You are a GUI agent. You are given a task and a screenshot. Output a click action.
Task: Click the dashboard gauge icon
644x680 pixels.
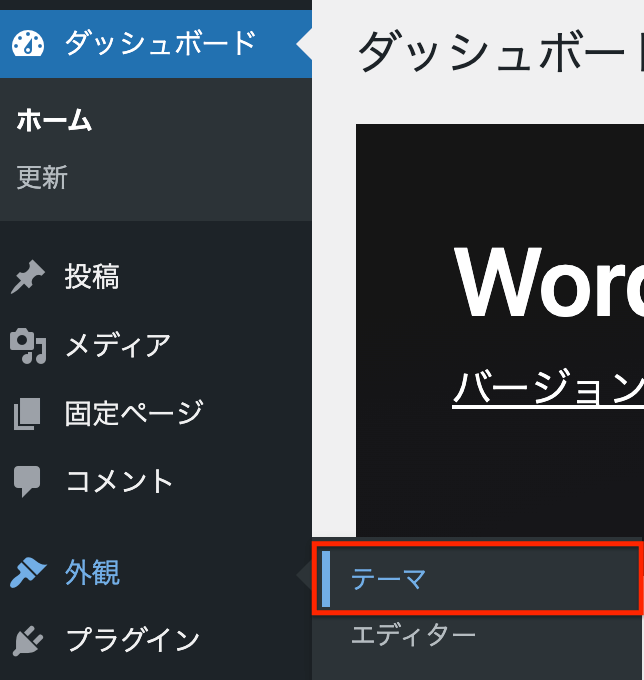pos(28,44)
